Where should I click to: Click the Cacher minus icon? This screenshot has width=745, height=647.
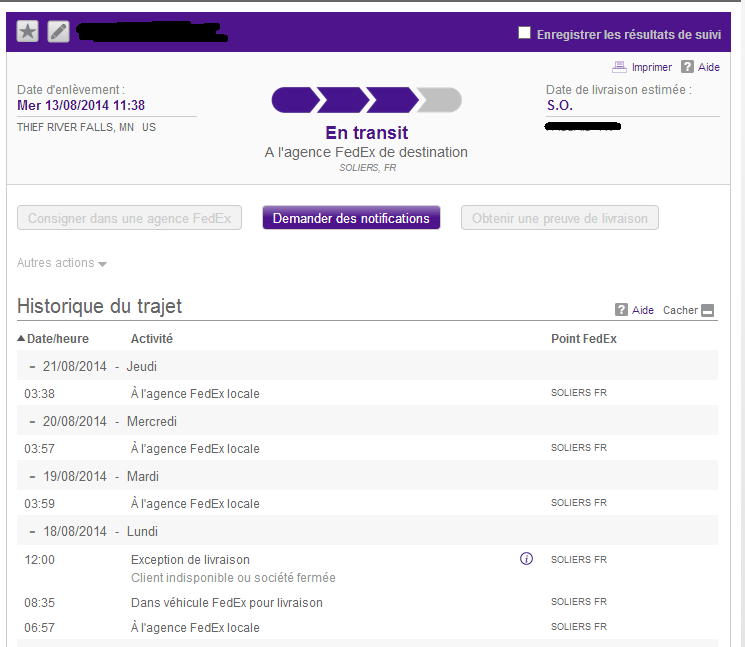pyautogui.click(x=707, y=310)
